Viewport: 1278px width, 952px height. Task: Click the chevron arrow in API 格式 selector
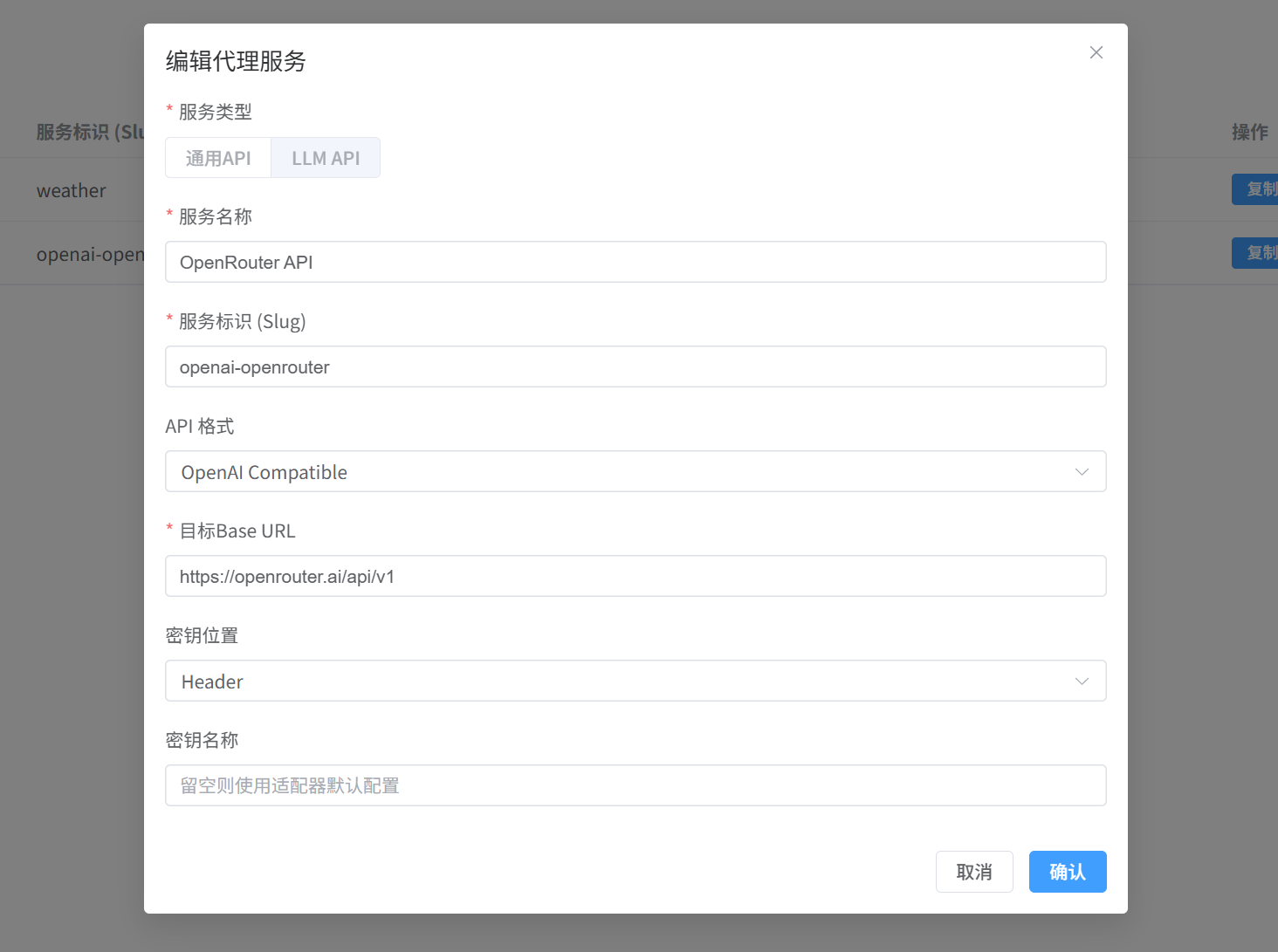coord(1082,472)
